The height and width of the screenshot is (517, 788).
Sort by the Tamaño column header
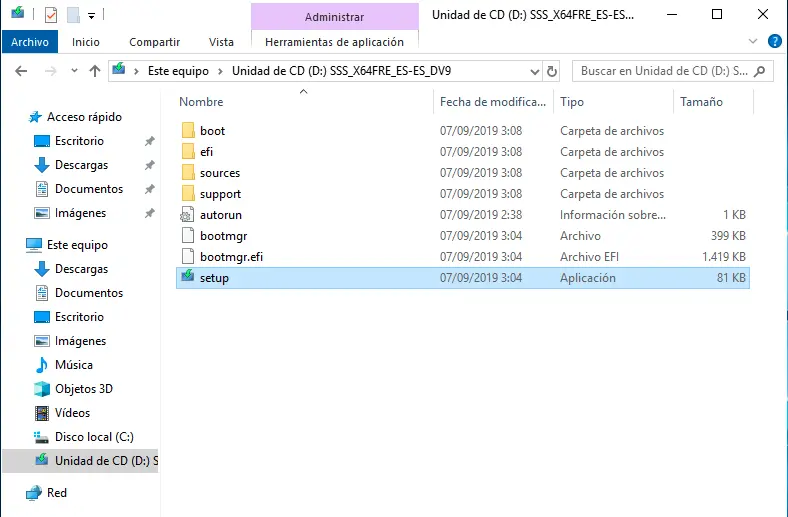(x=701, y=101)
